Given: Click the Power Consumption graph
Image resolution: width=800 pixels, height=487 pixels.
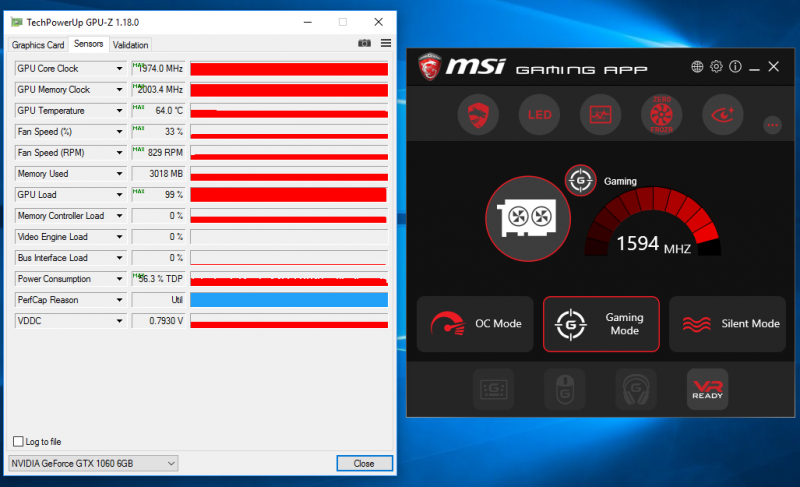Looking at the screenshot, I should click(289, 279).
